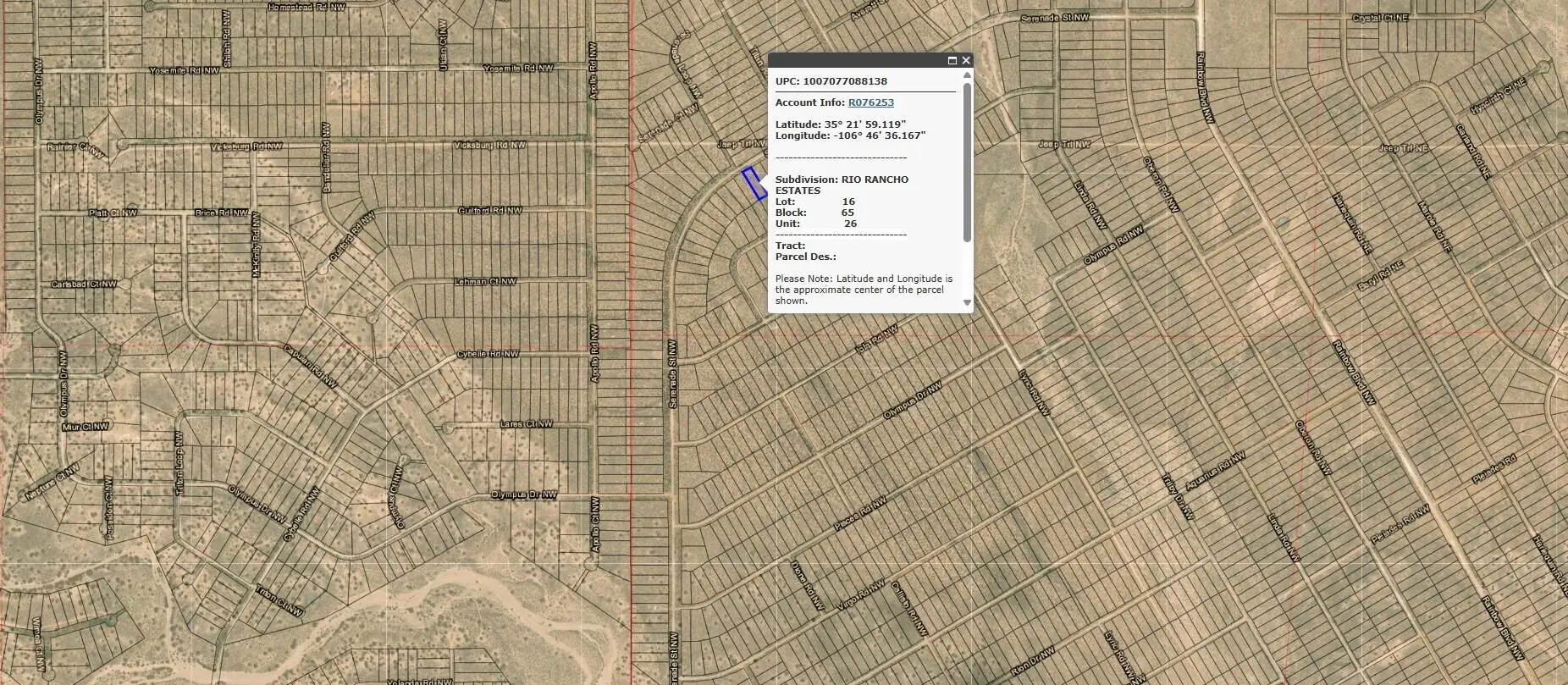The width and height of the screenshot is (1568, 685).
Task: Click the Aquarius Rd NW map label
Action: pyautogui.click(x=1216, y=471)
